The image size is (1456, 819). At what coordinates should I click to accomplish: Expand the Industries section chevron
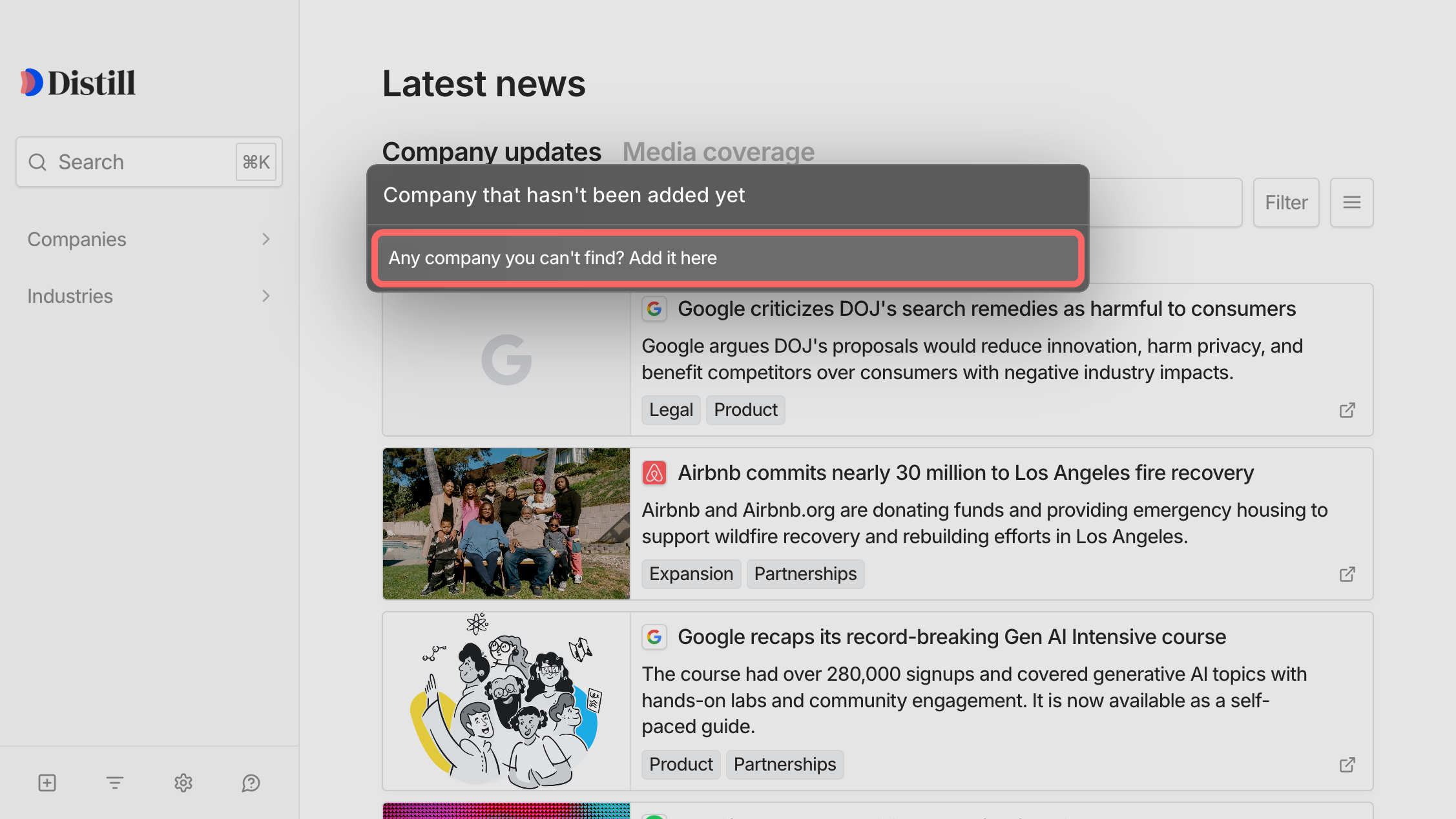265,296
